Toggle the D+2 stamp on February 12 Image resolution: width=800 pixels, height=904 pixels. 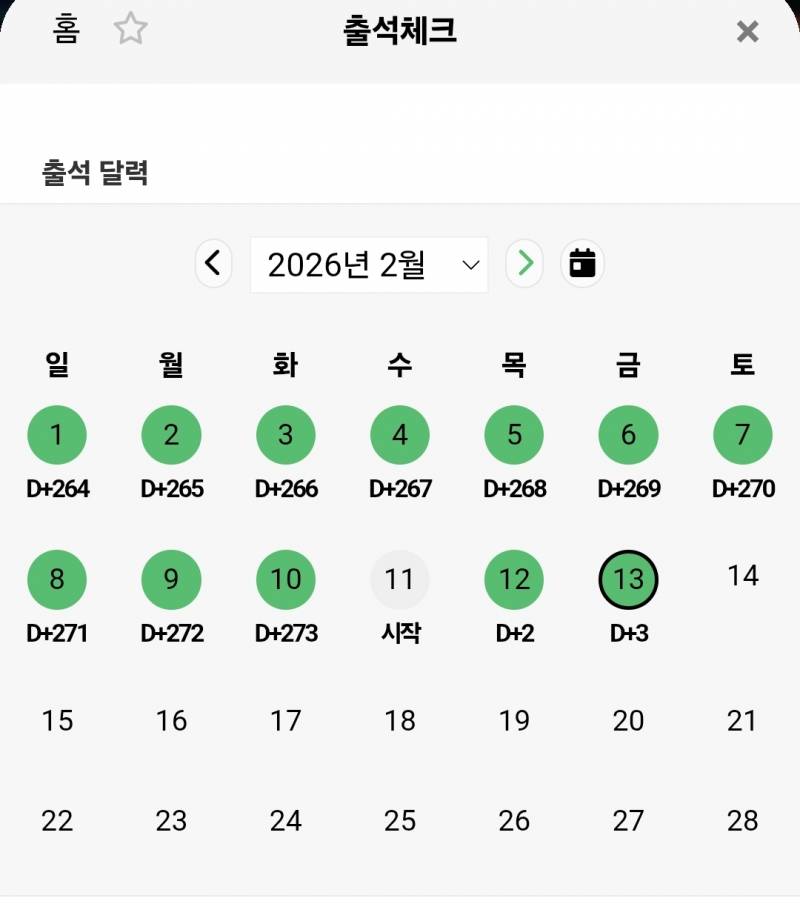click(514, 579)
